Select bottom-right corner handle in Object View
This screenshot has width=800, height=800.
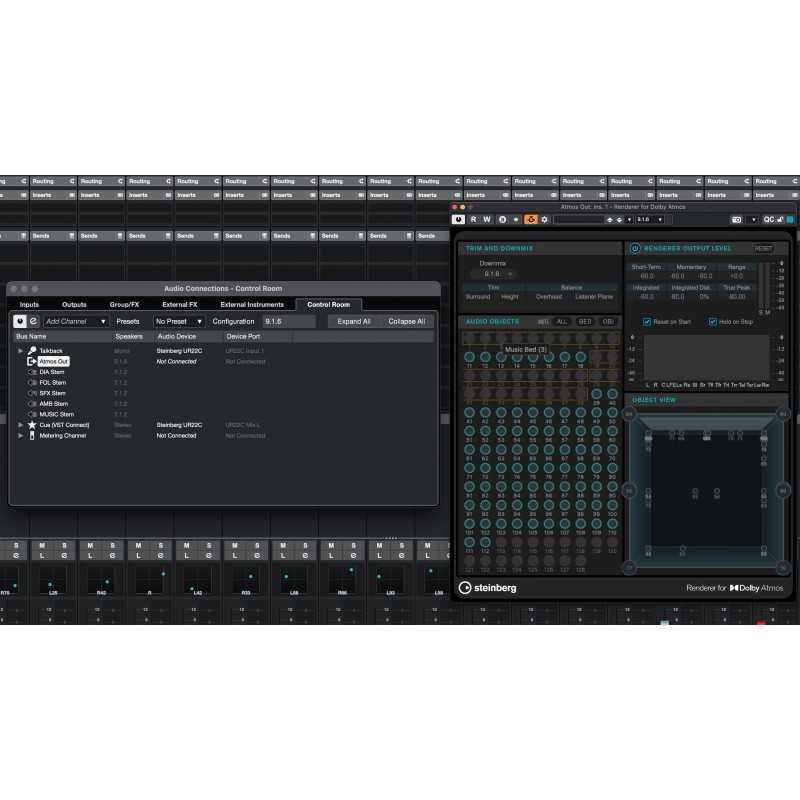pyautogui.click(x=783, y=567)
